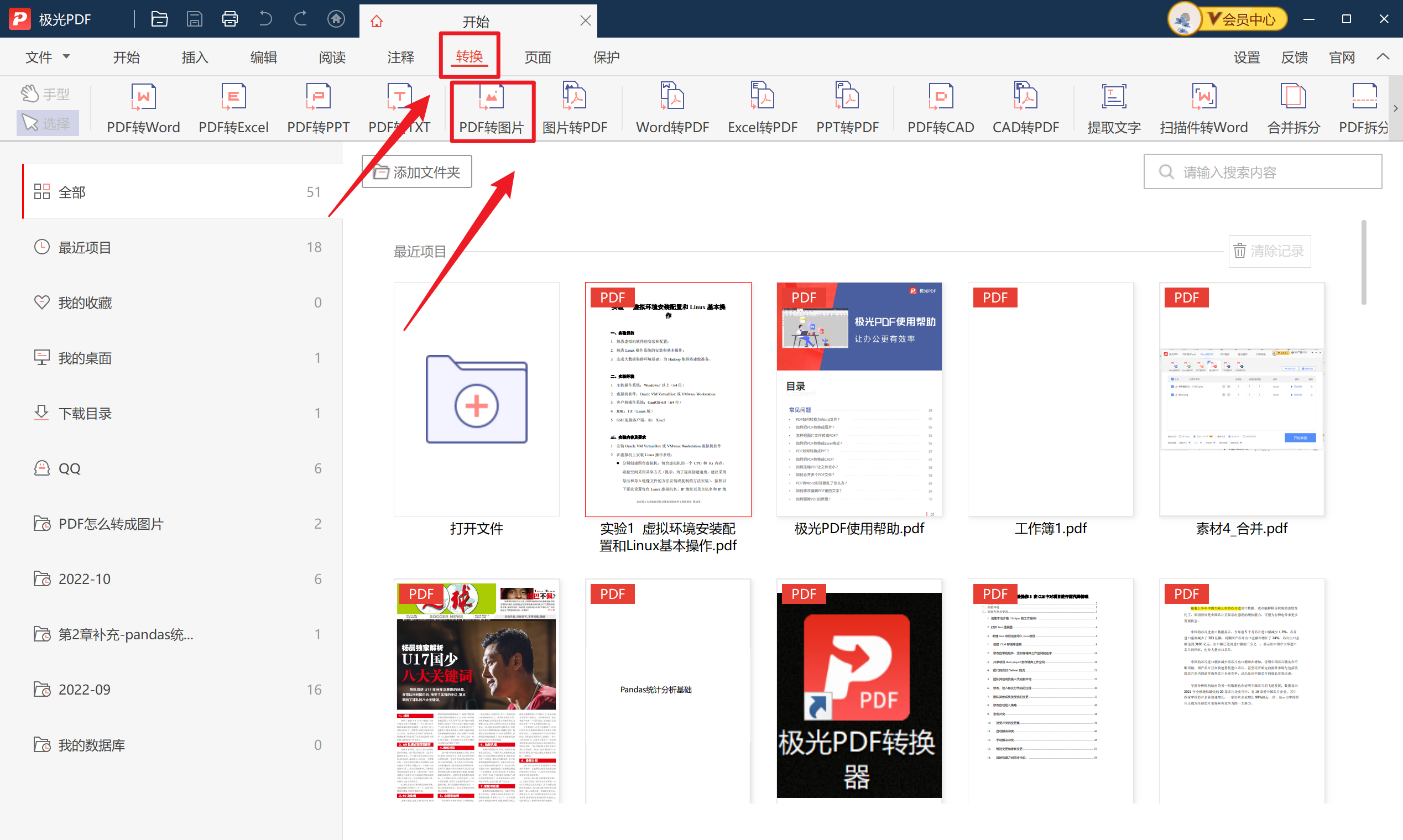1403x840 pixels.
Task: Click the save disk icon
Action: [x=195, y=19]
